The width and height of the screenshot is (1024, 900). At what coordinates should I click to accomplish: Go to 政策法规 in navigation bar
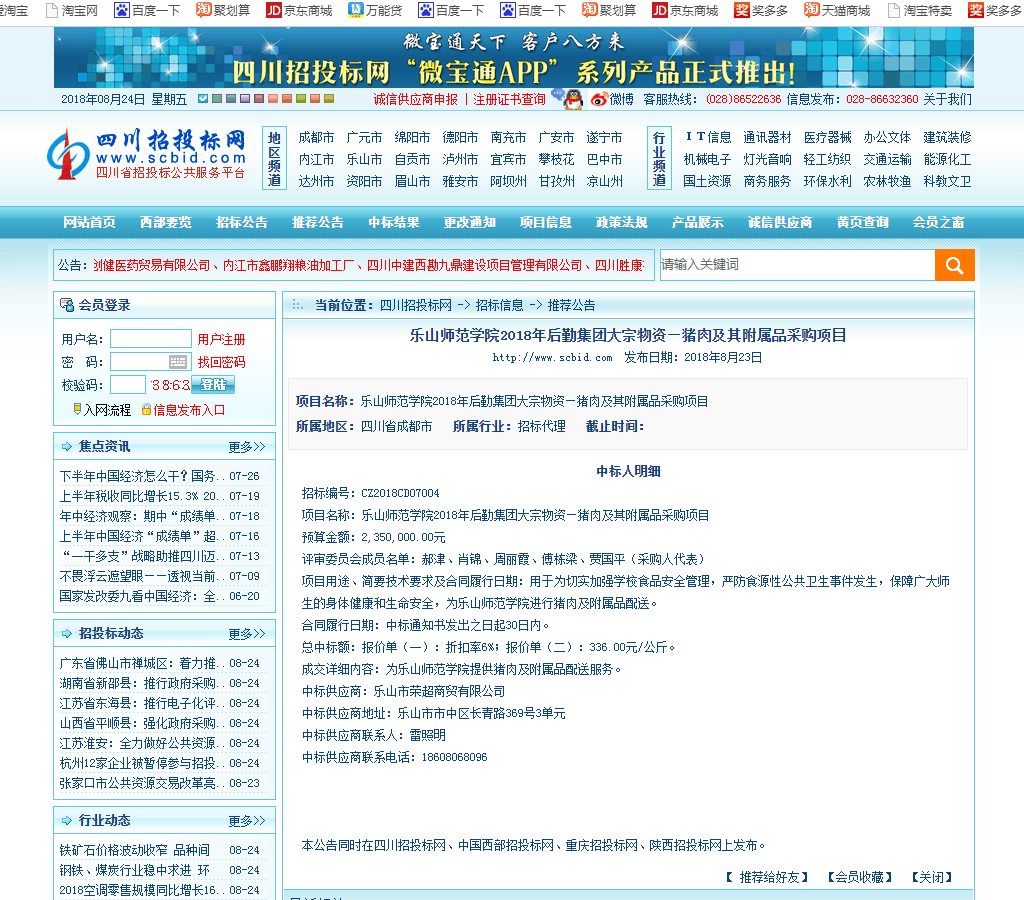(x=621, y=222)
